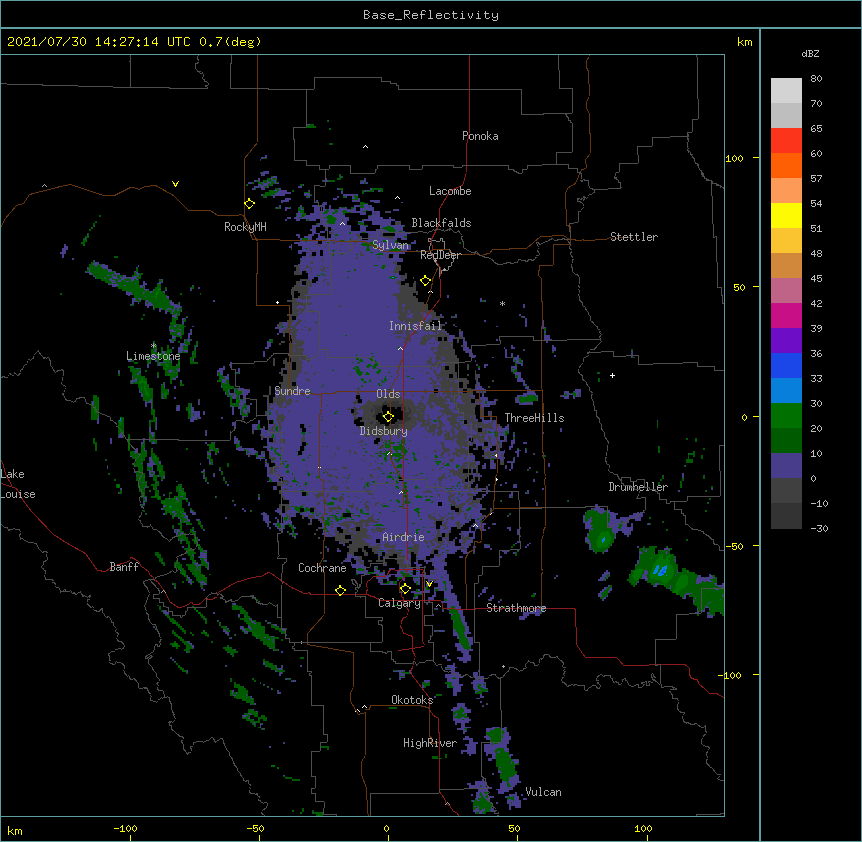
Task: Click the yellow diamond marker below Cochrane
Action: tap(340, 590)
